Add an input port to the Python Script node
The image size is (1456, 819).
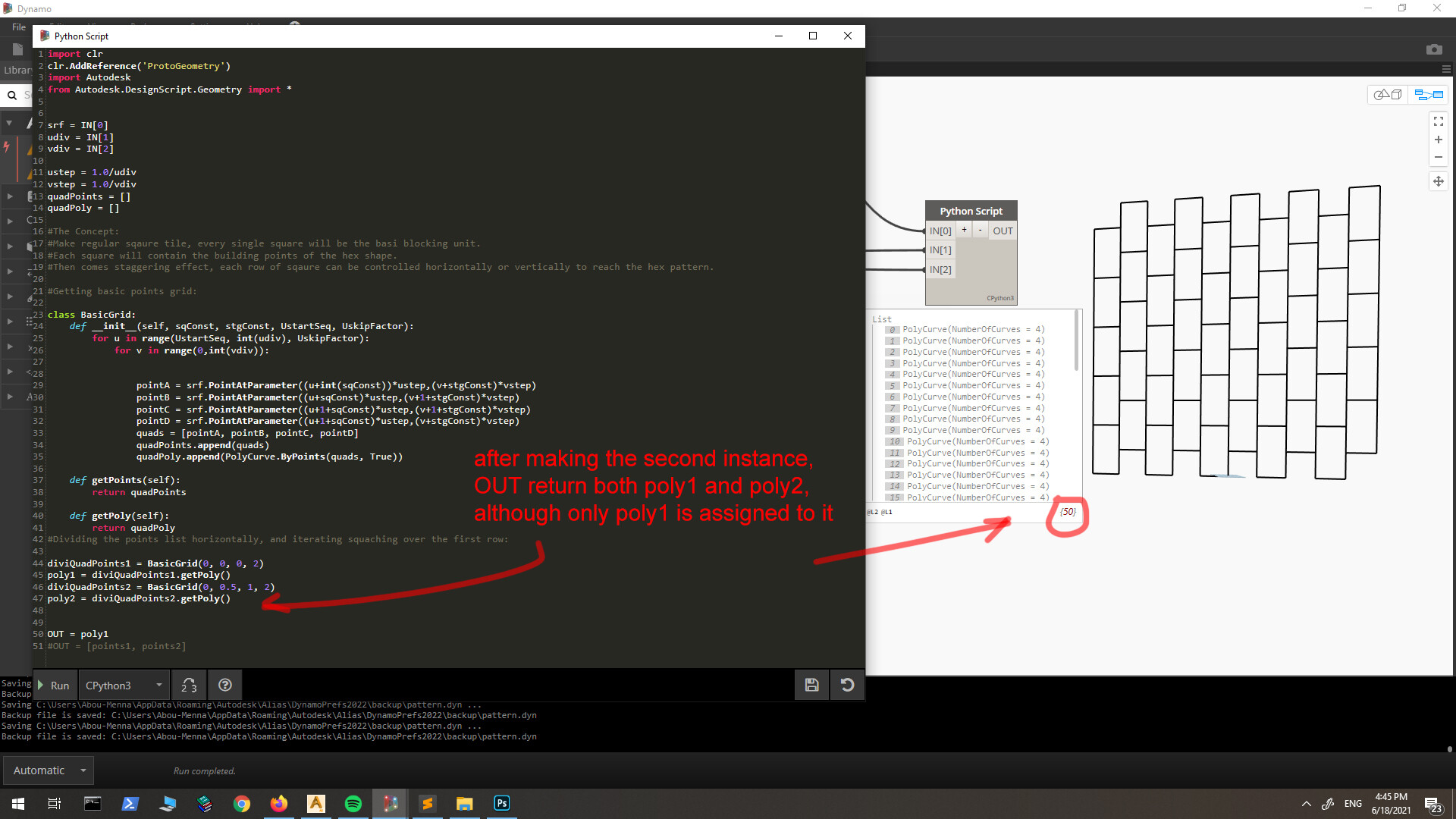964,229
